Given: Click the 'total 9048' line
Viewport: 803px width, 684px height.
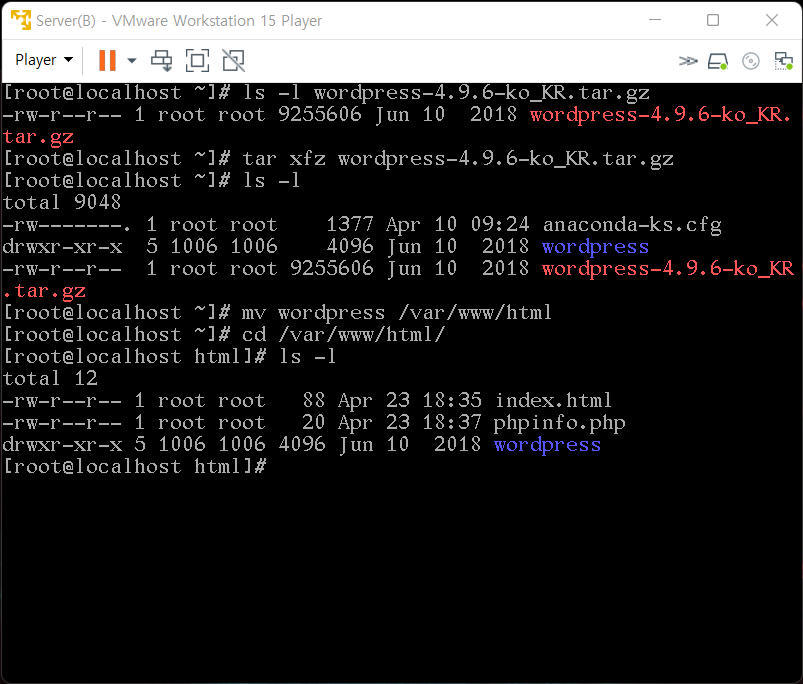Looking at the screenshot, I should pyautogui.click(x=62, y=203).
